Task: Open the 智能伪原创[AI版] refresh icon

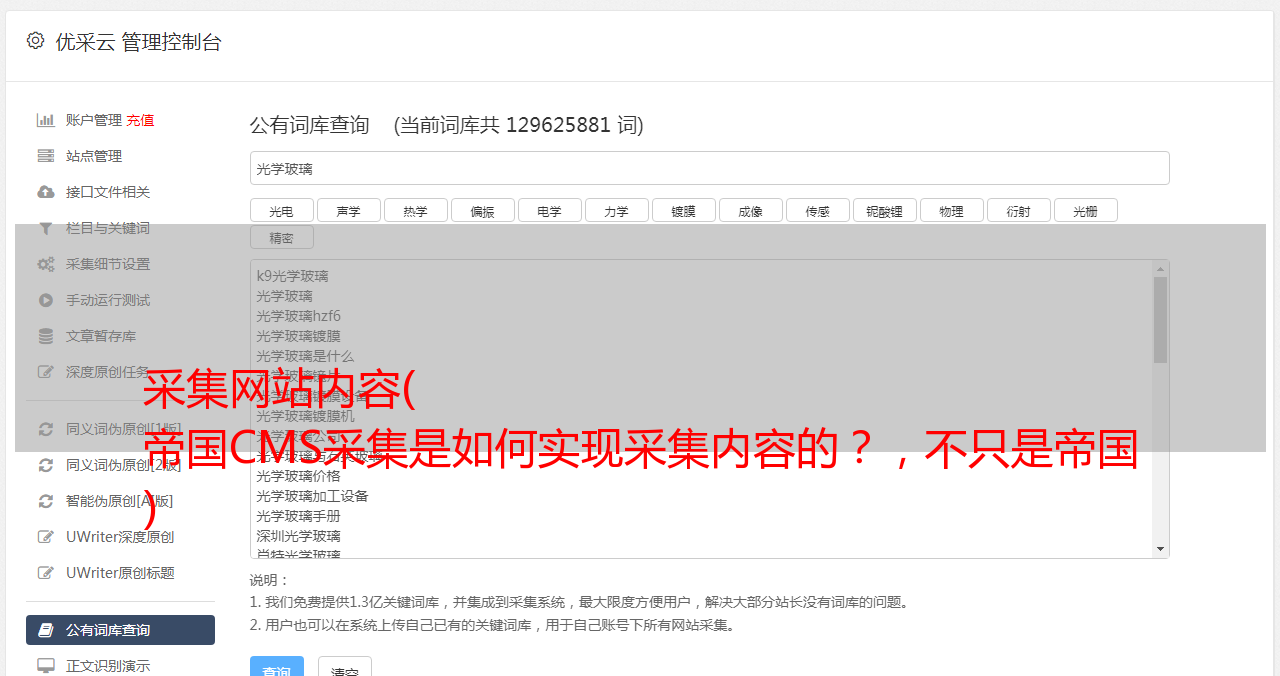Action: coord(46,501)
